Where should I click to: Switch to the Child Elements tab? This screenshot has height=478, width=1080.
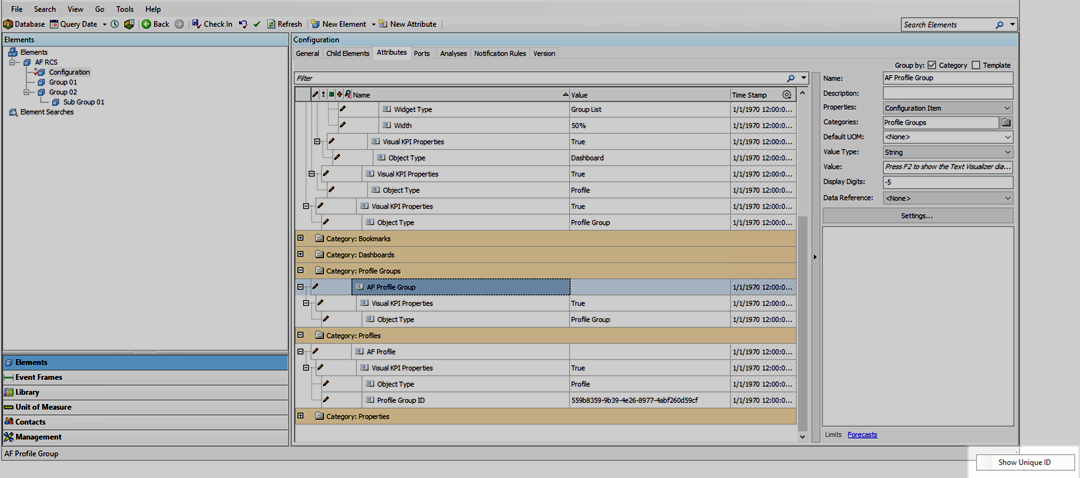point(347,53)
